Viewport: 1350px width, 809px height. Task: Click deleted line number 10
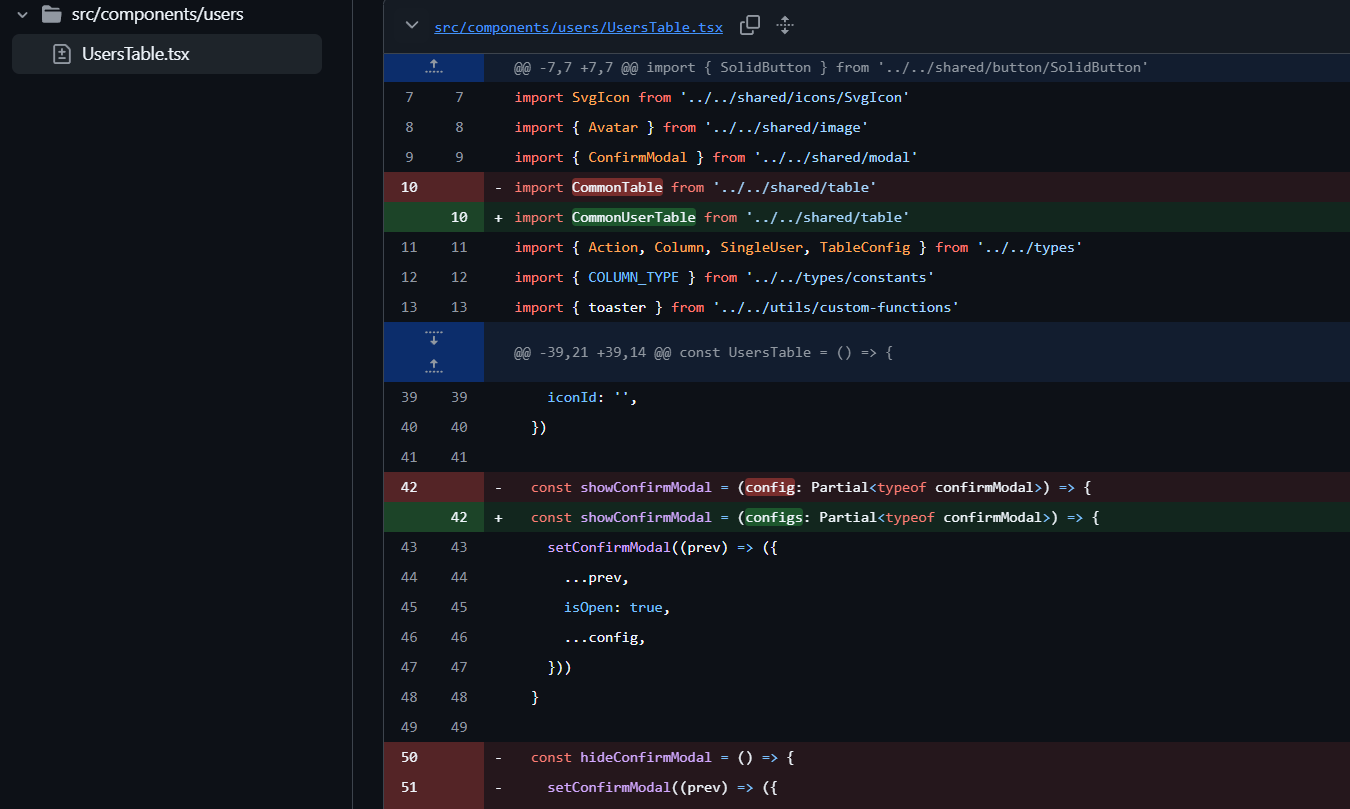click(409, 187)
